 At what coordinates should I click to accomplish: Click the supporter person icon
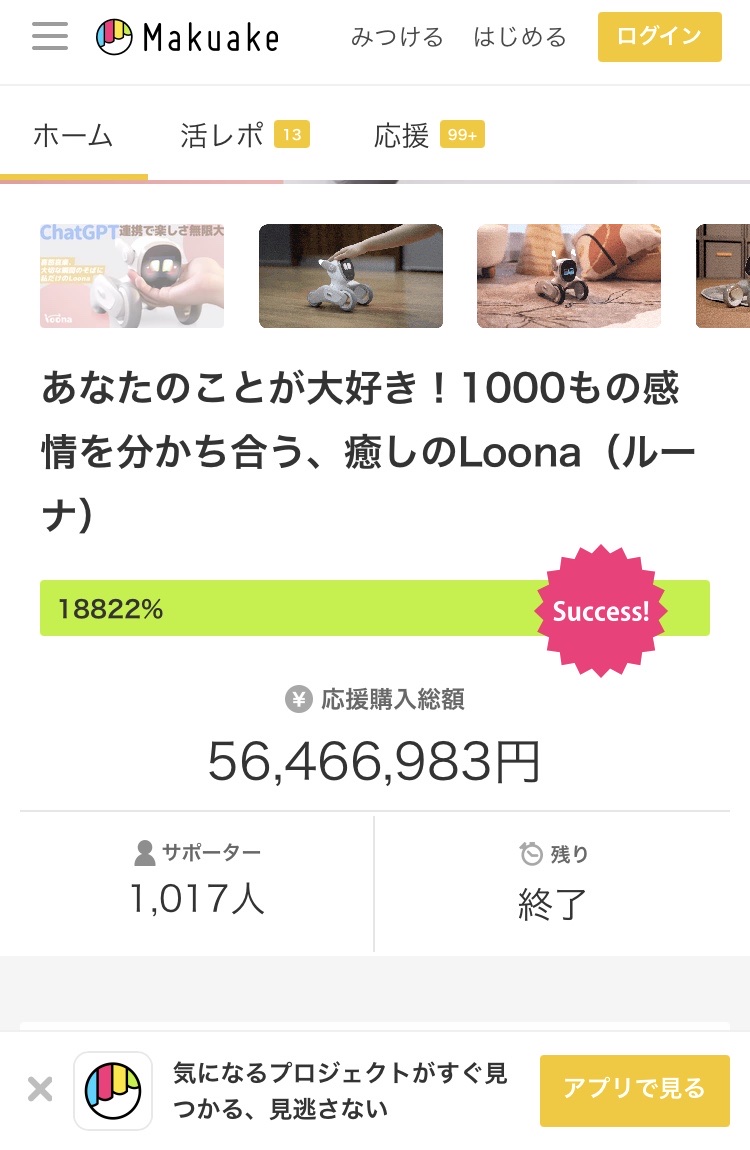(x=145, y=853)
